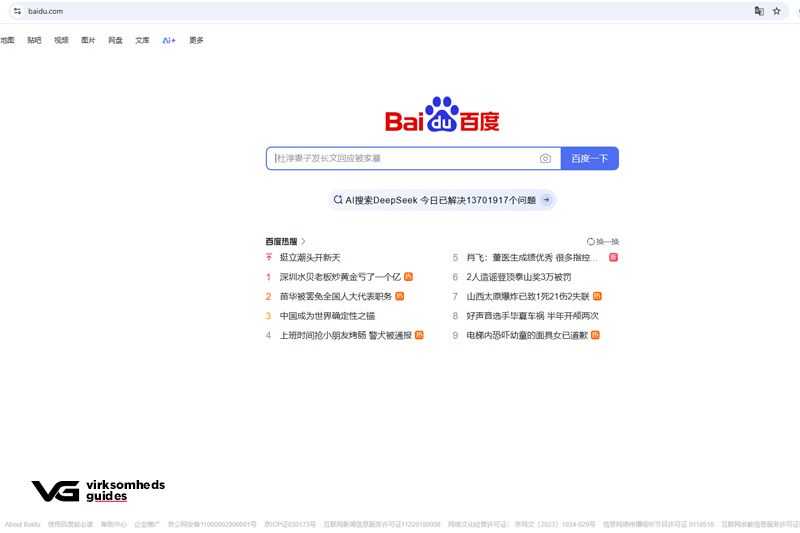Open image search via camera icon
This screenshot has width=800, height=533.
tap(545, 158)
